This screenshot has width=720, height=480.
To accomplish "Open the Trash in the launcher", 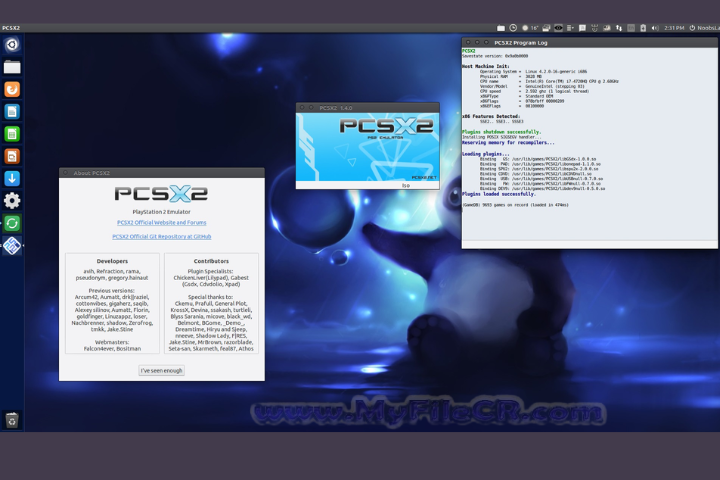I will click(12, 420).
